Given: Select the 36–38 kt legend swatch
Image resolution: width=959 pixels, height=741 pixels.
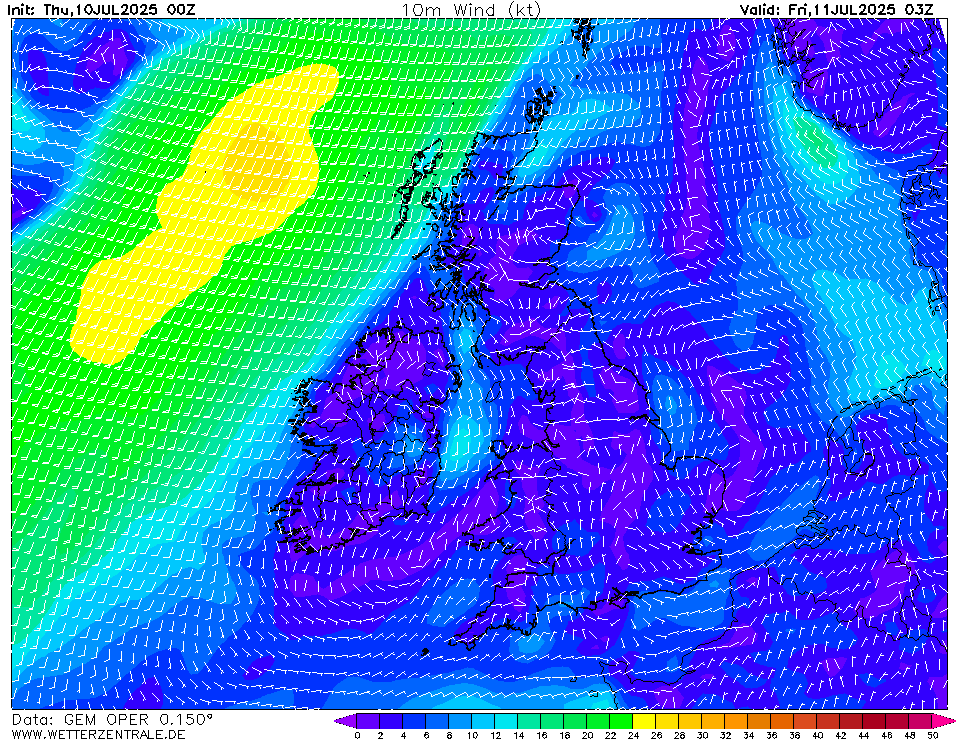Looking at the screenshot, I should pyautogui.click(x=782, y=721).
